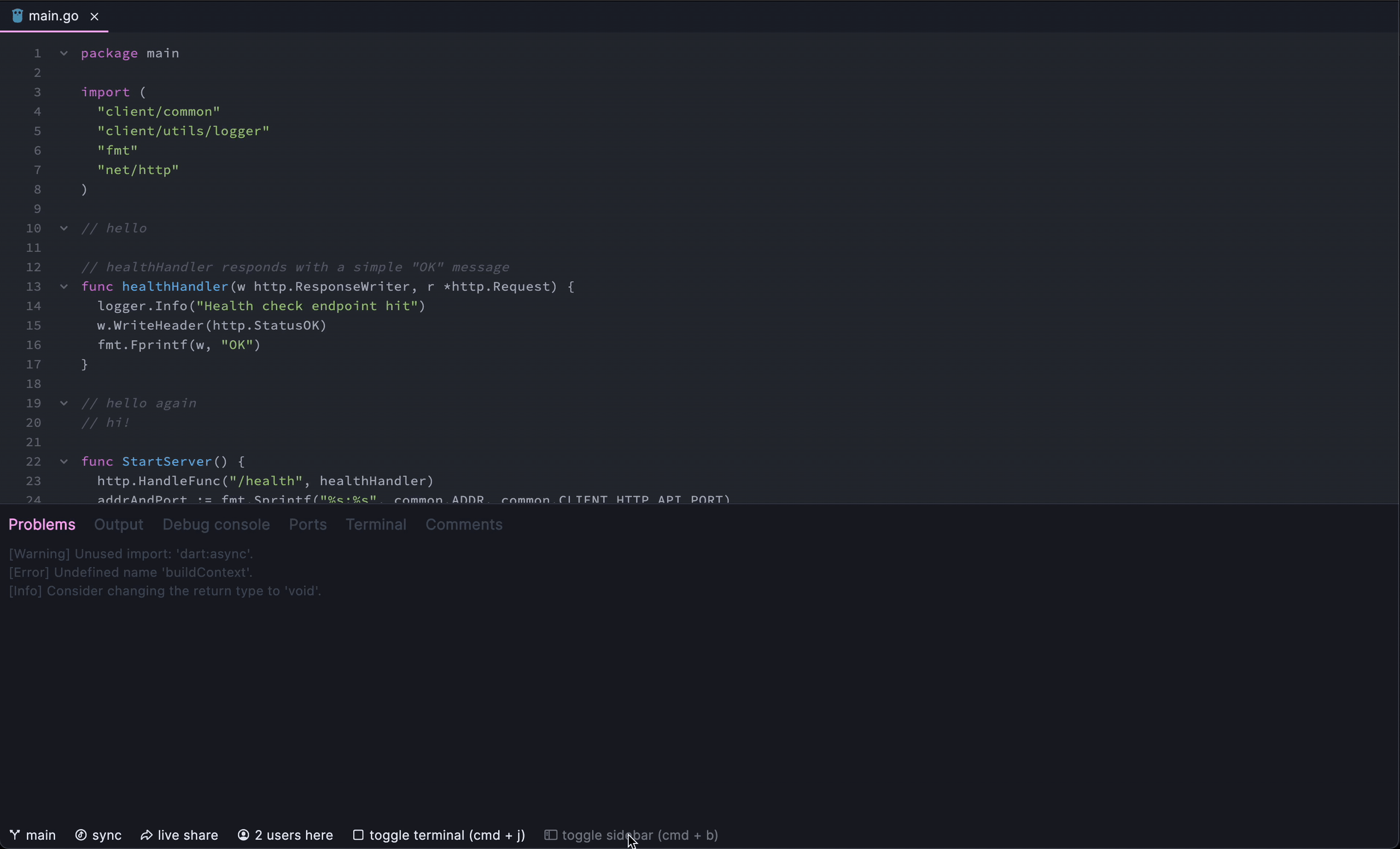The height and width of the screenshot is (849, 1400).
Task: Open the Debug console tab
Action: tap(216, 524)
